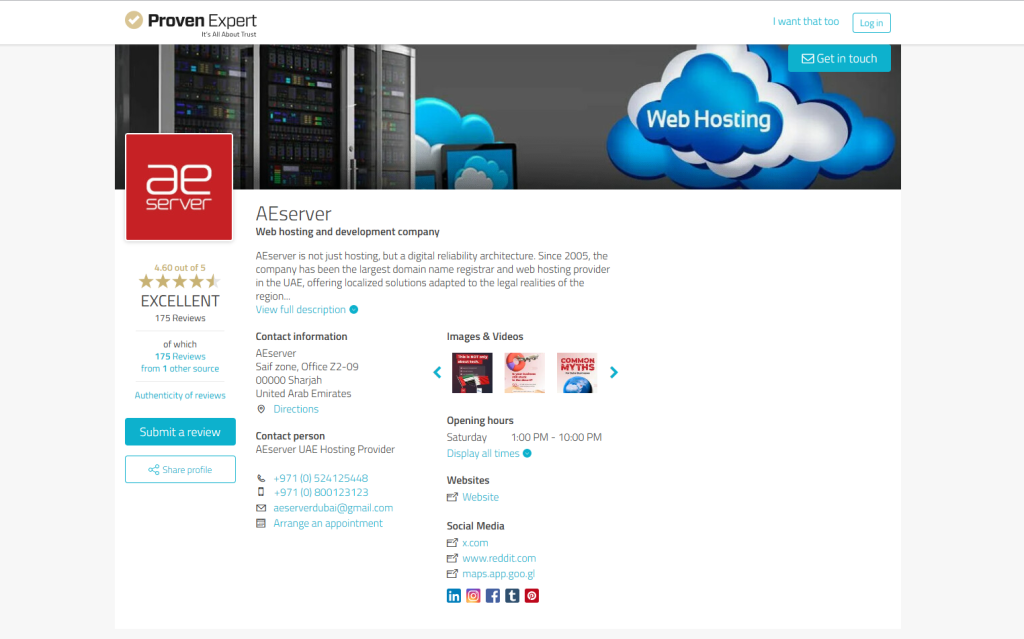Viewport: 1024px width, 639px height.
Task: Open the Website link
Action: coord(481,497)
